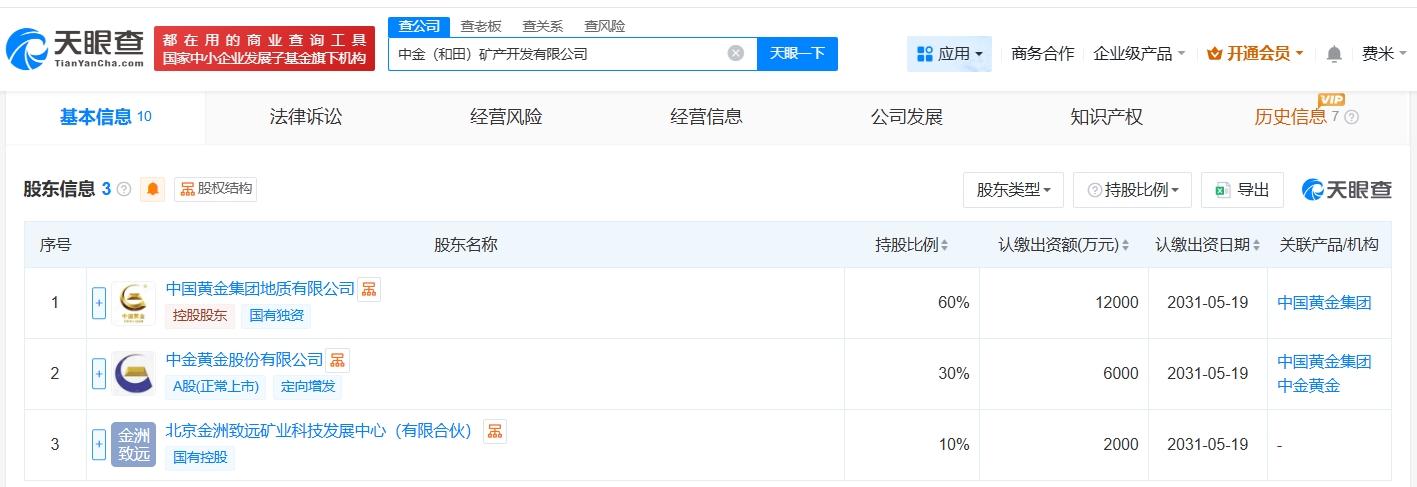Click the 国有独资 tag
Image resolution: width=1417 pixels, height=487 pixels.
(275, 317)
